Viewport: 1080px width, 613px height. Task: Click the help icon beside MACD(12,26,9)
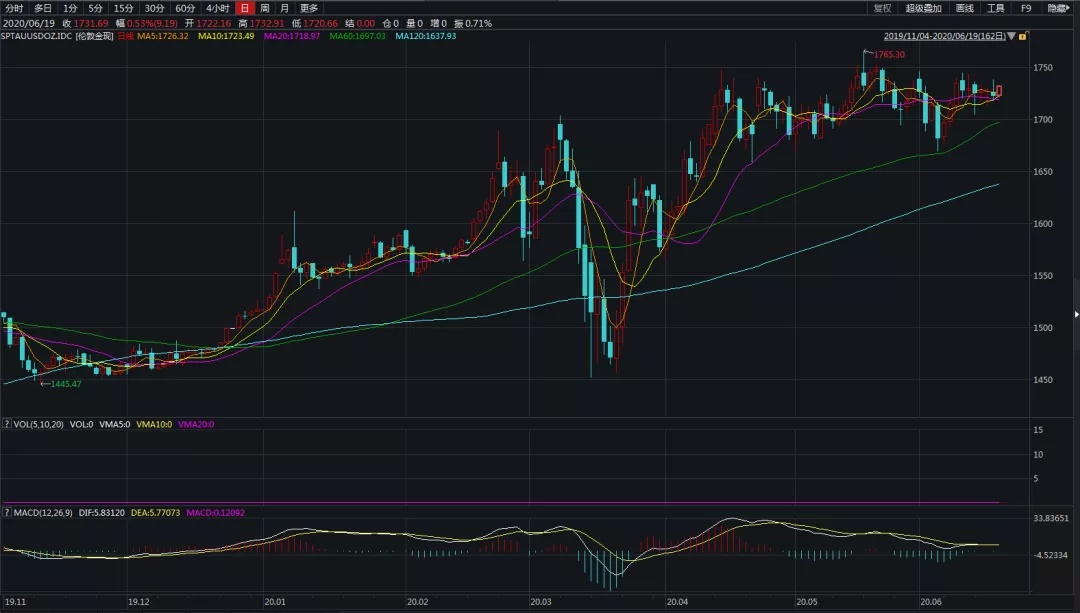coord(7,512)
